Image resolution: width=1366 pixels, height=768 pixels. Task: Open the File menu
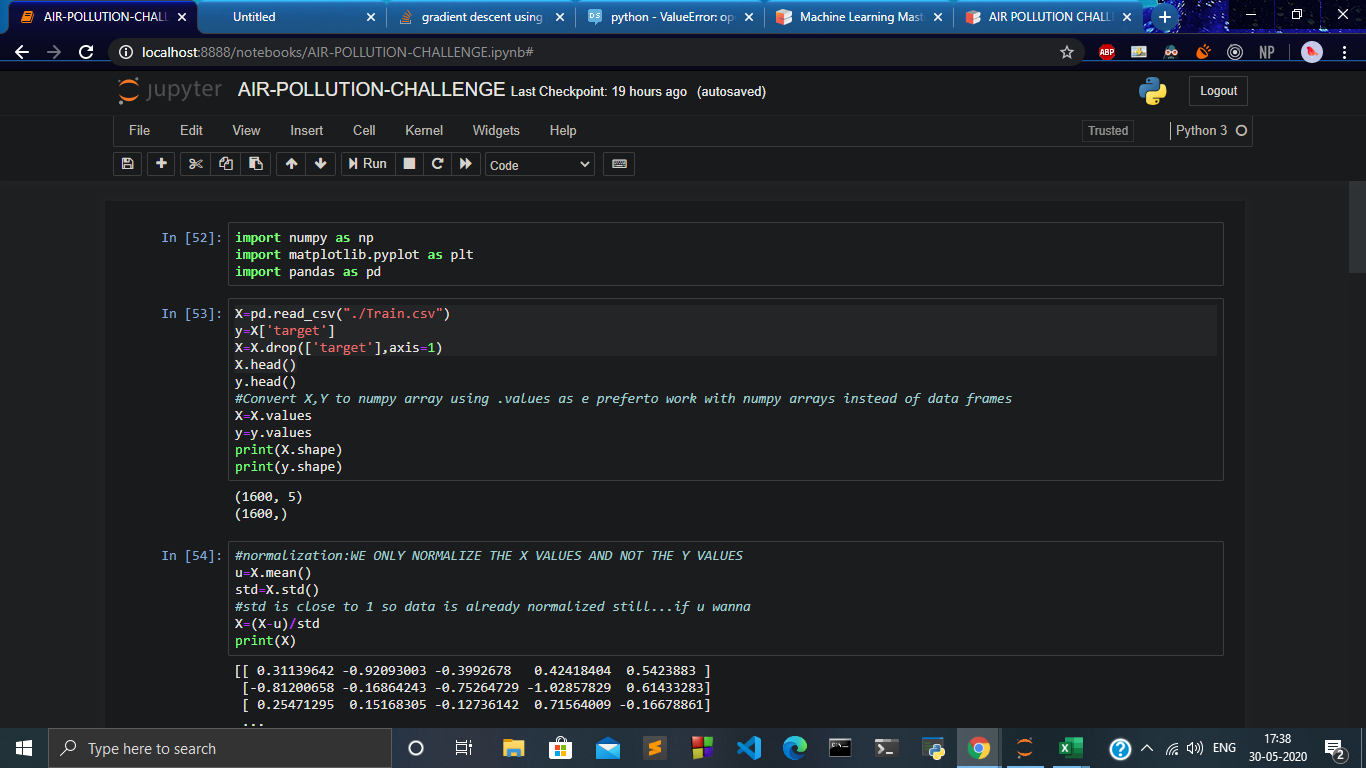tap(139, 131)
